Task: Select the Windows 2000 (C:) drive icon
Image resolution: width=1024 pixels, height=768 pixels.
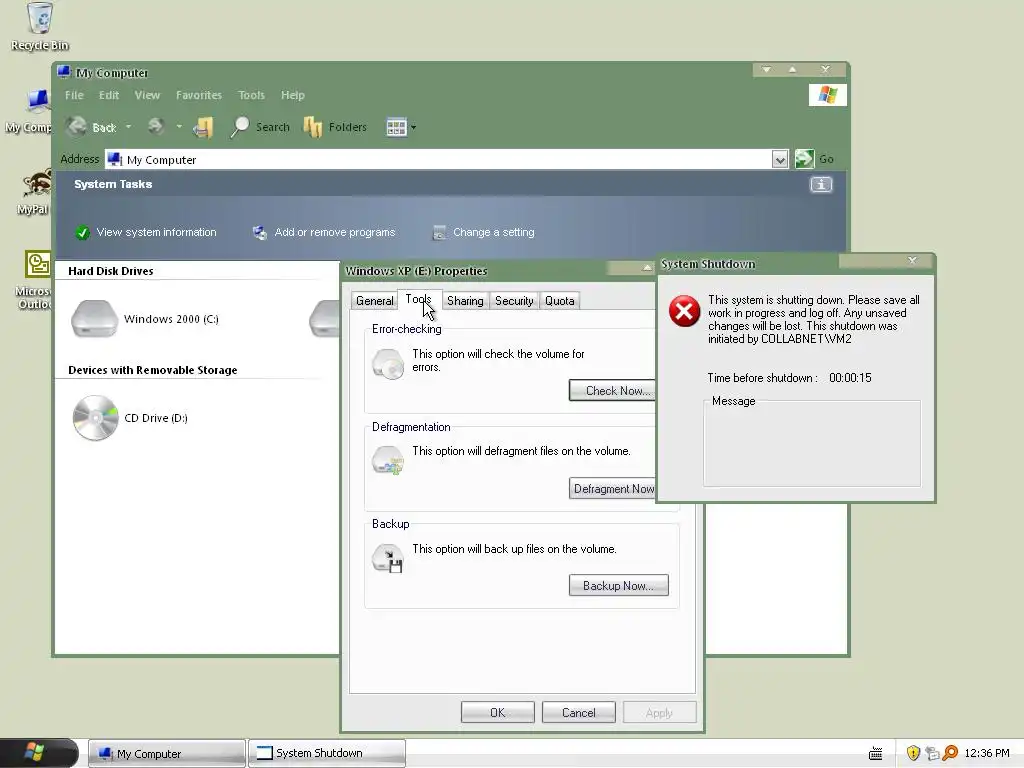Action: click(94, 319)
